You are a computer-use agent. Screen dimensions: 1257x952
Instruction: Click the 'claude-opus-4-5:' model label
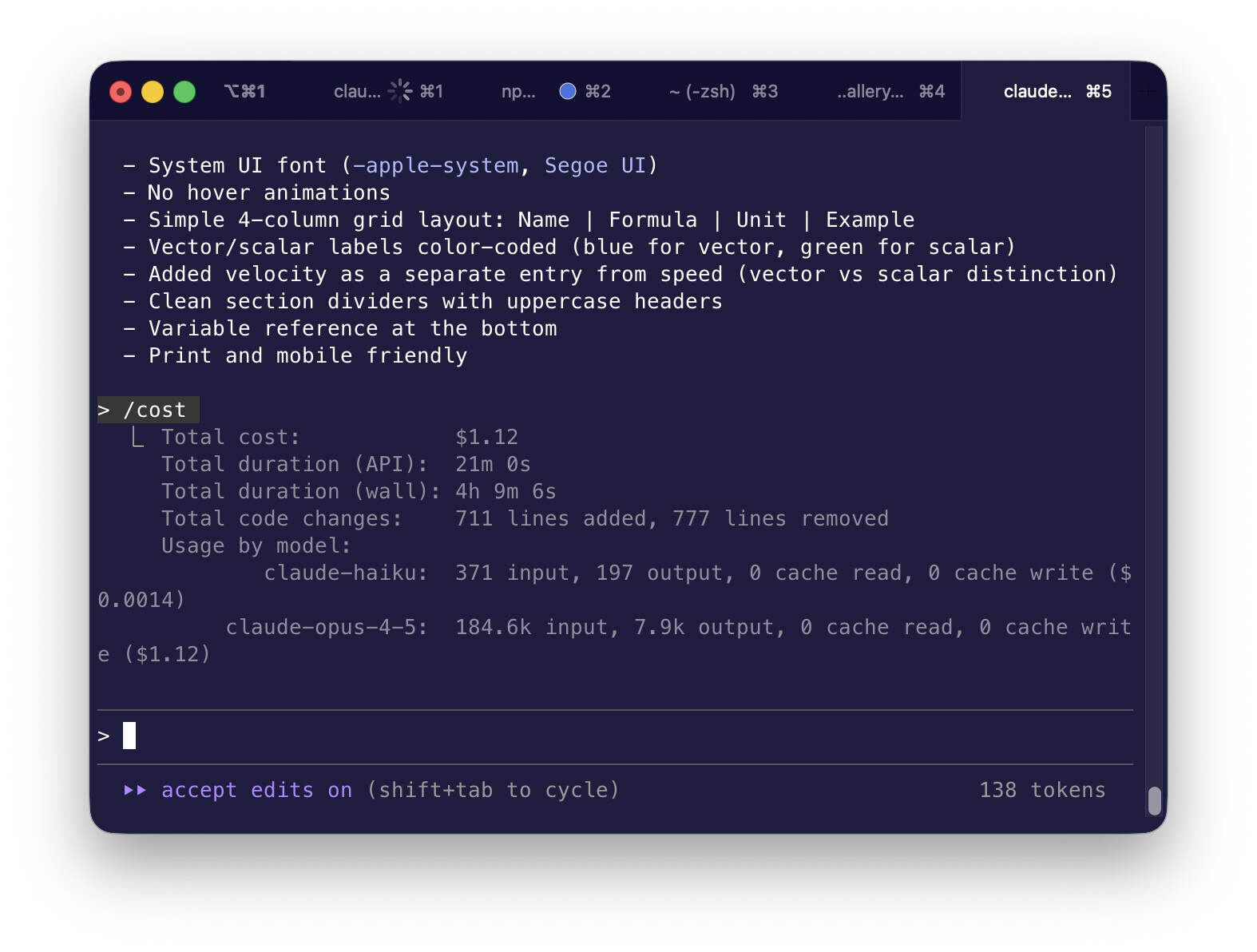327,628
